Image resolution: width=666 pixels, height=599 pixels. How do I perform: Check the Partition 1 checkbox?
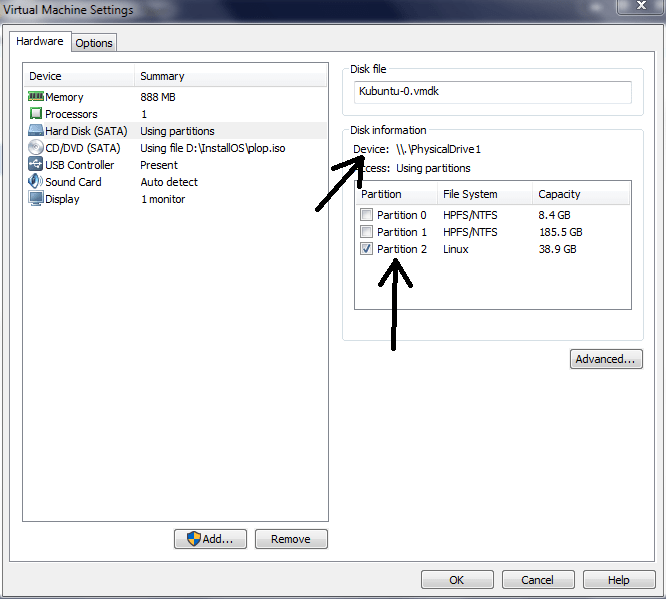tap(367, 232)
